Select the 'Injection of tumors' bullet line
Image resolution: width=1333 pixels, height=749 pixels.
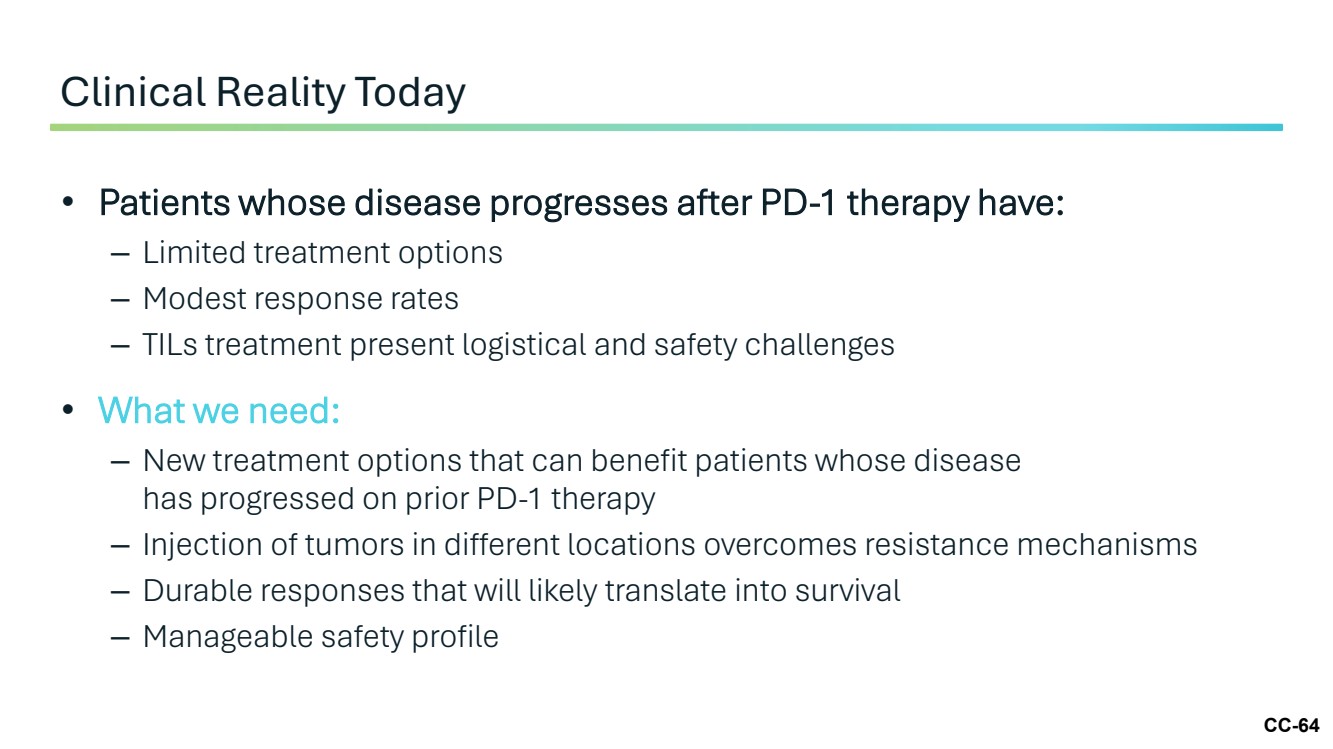[670, 544]
